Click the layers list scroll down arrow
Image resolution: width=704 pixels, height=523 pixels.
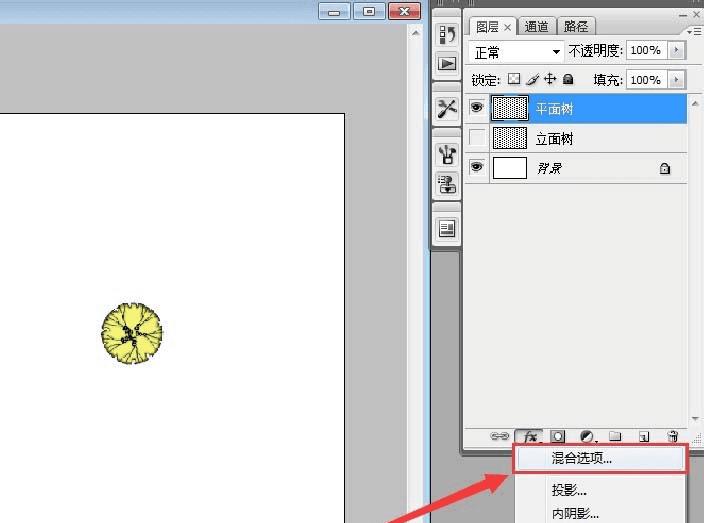pyautogui.click(x=695, y=419)
